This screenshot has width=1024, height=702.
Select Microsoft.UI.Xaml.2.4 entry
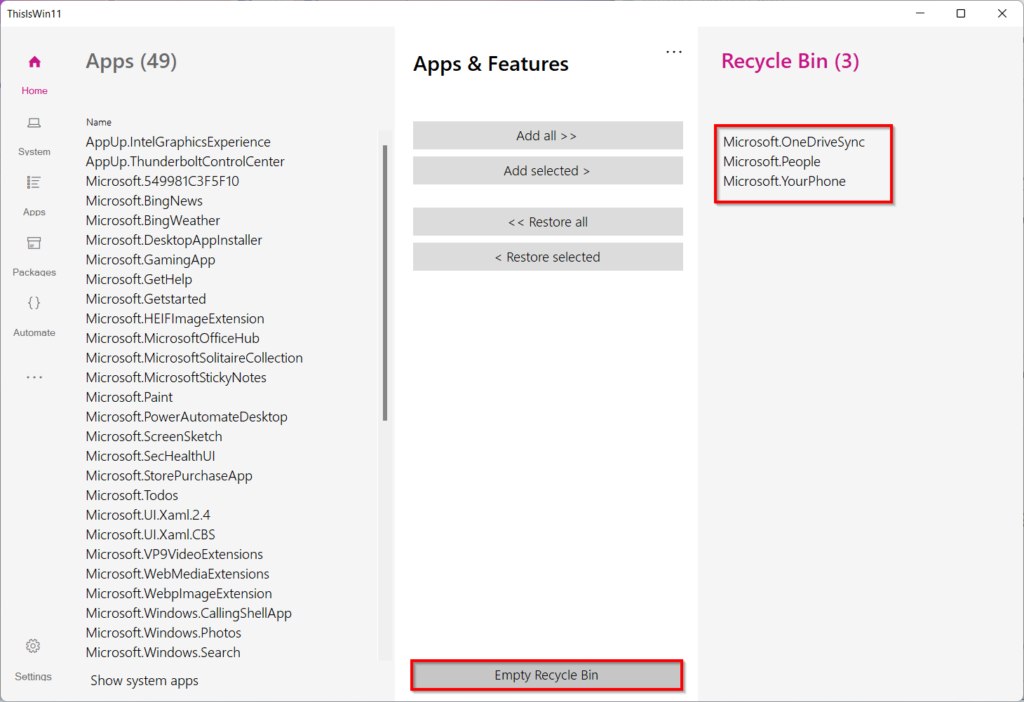click(x=148, y=515)
